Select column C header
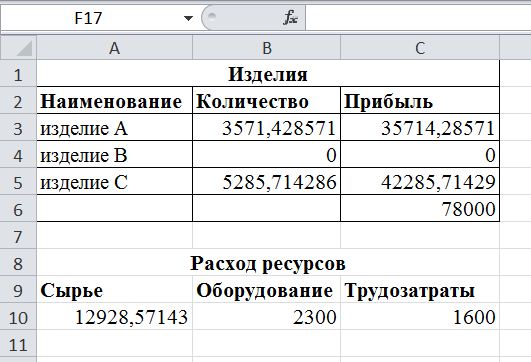 click(x=420, y=48)
